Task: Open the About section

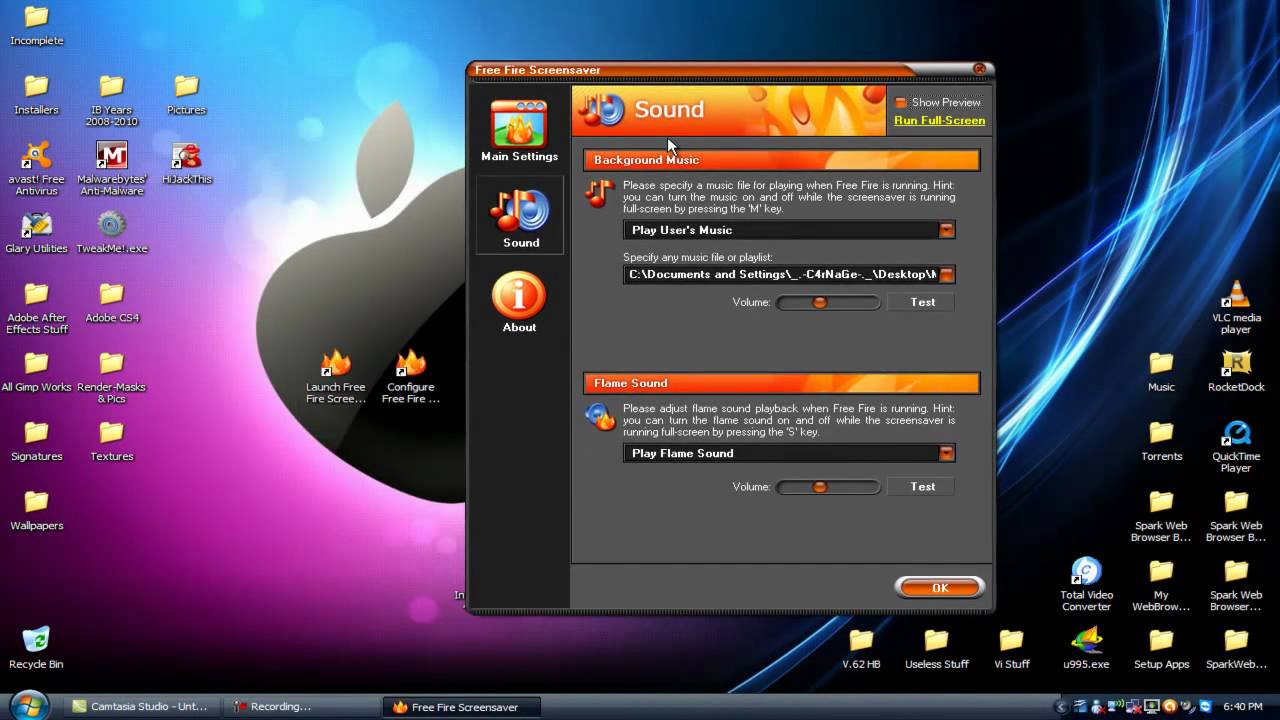Action: point(519,303)
